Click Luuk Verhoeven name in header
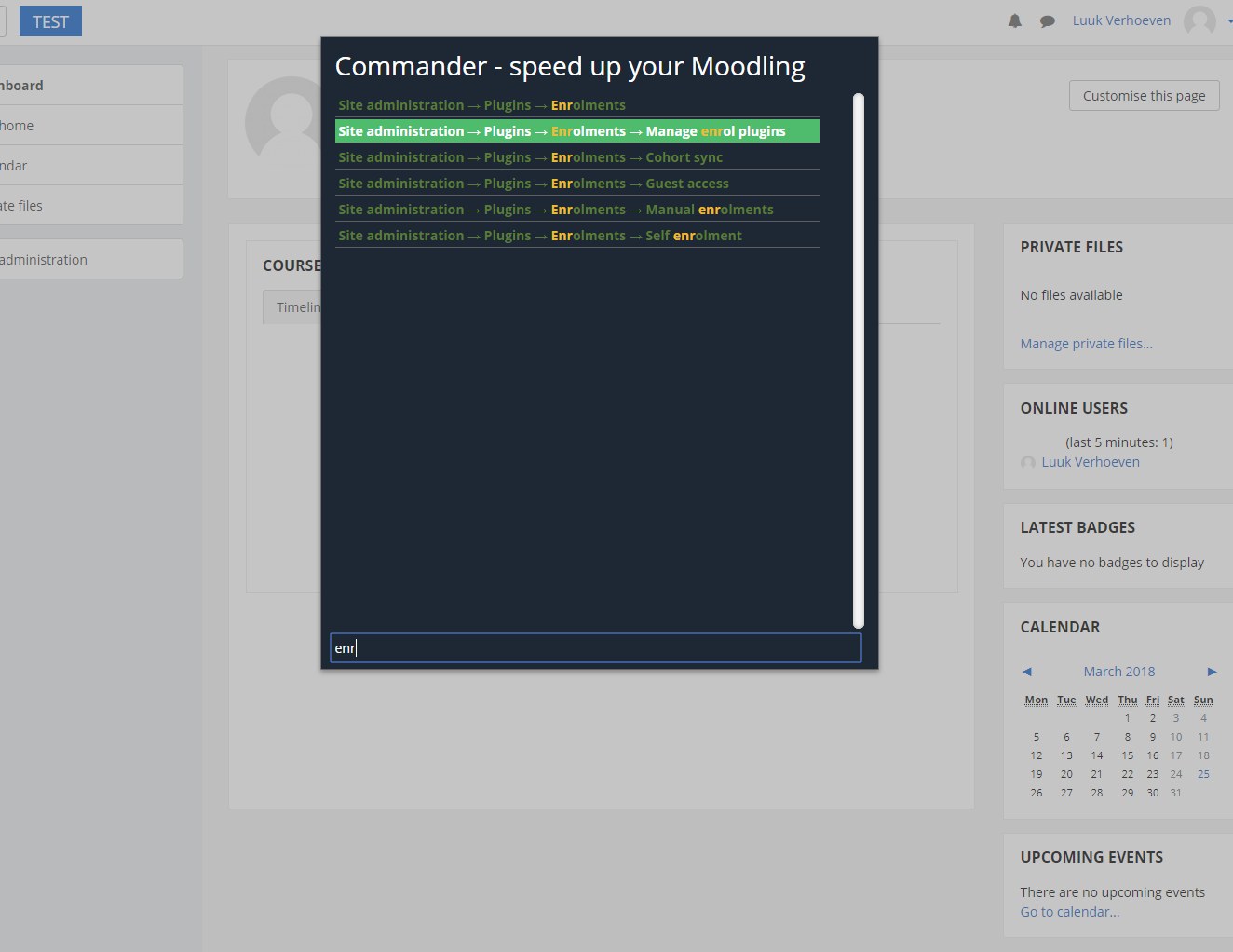 click(1121, 20)
